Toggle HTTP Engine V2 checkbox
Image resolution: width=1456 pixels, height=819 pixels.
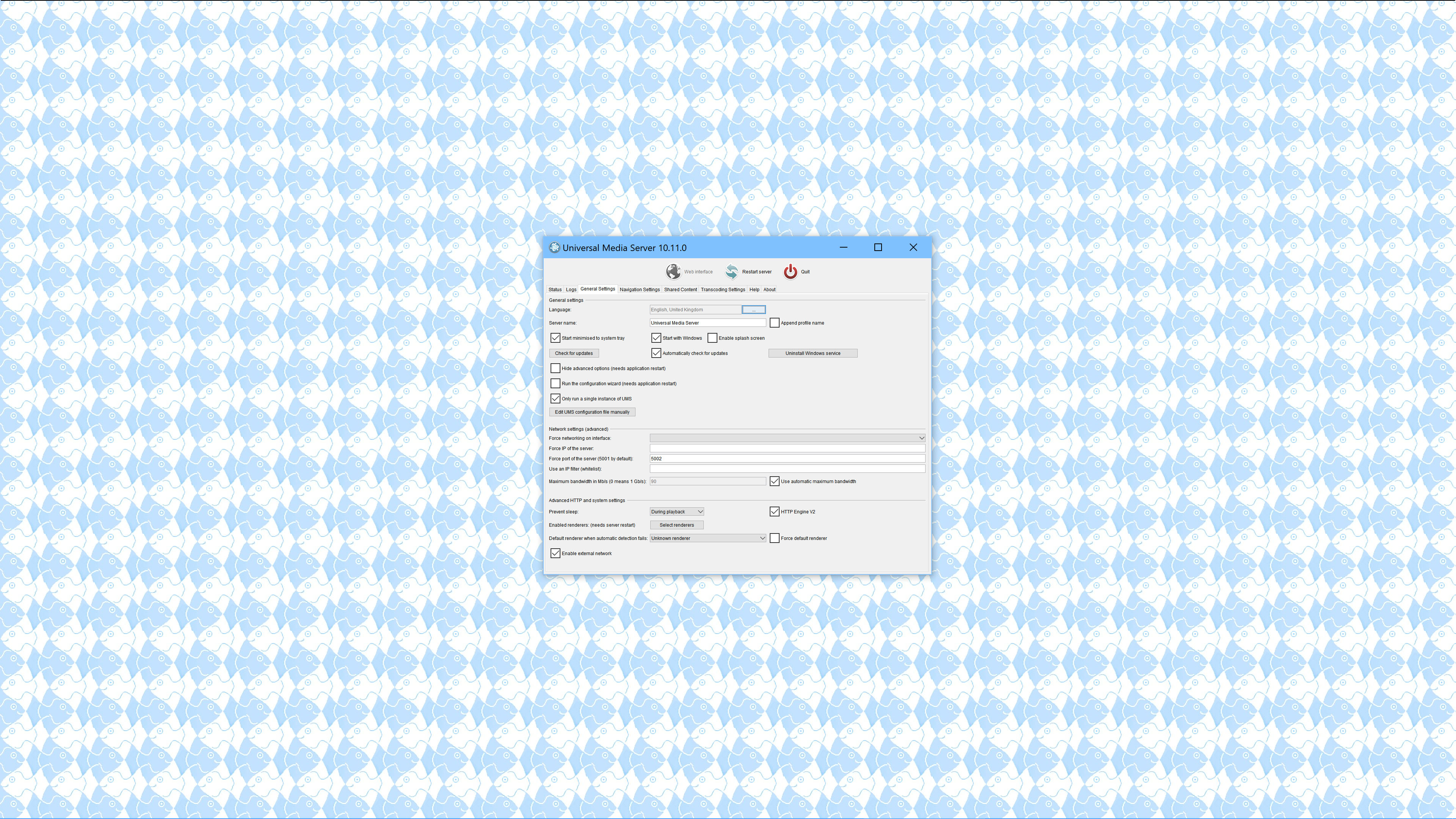pyautogui.click(x=774, y=511)
